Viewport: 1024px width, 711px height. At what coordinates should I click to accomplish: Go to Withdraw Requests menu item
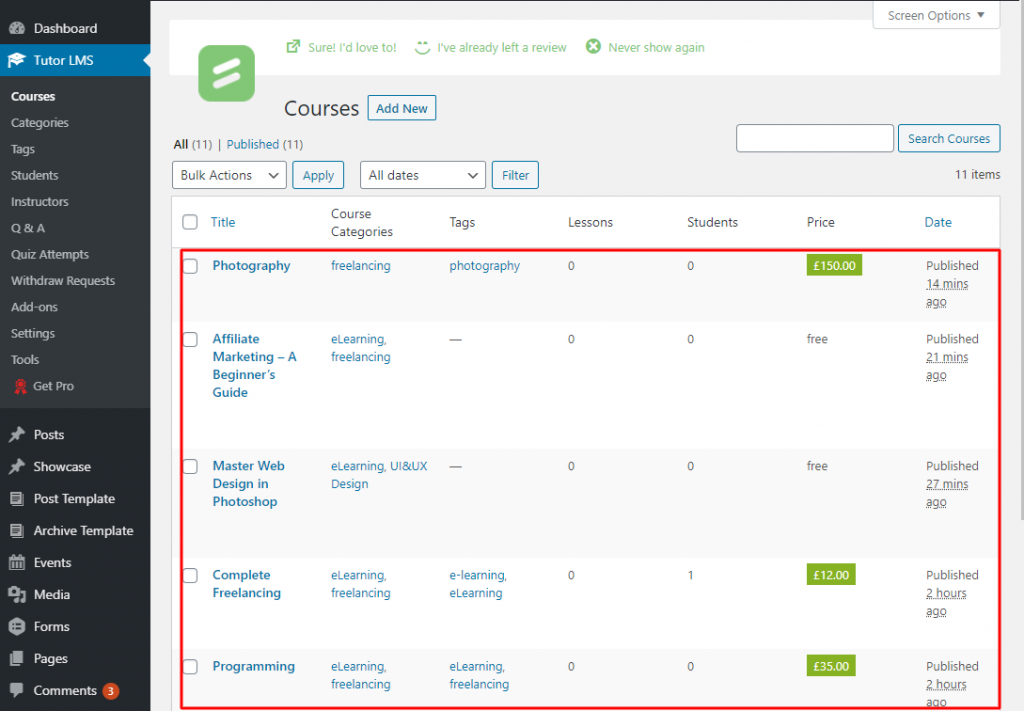(x=63, y=281)
